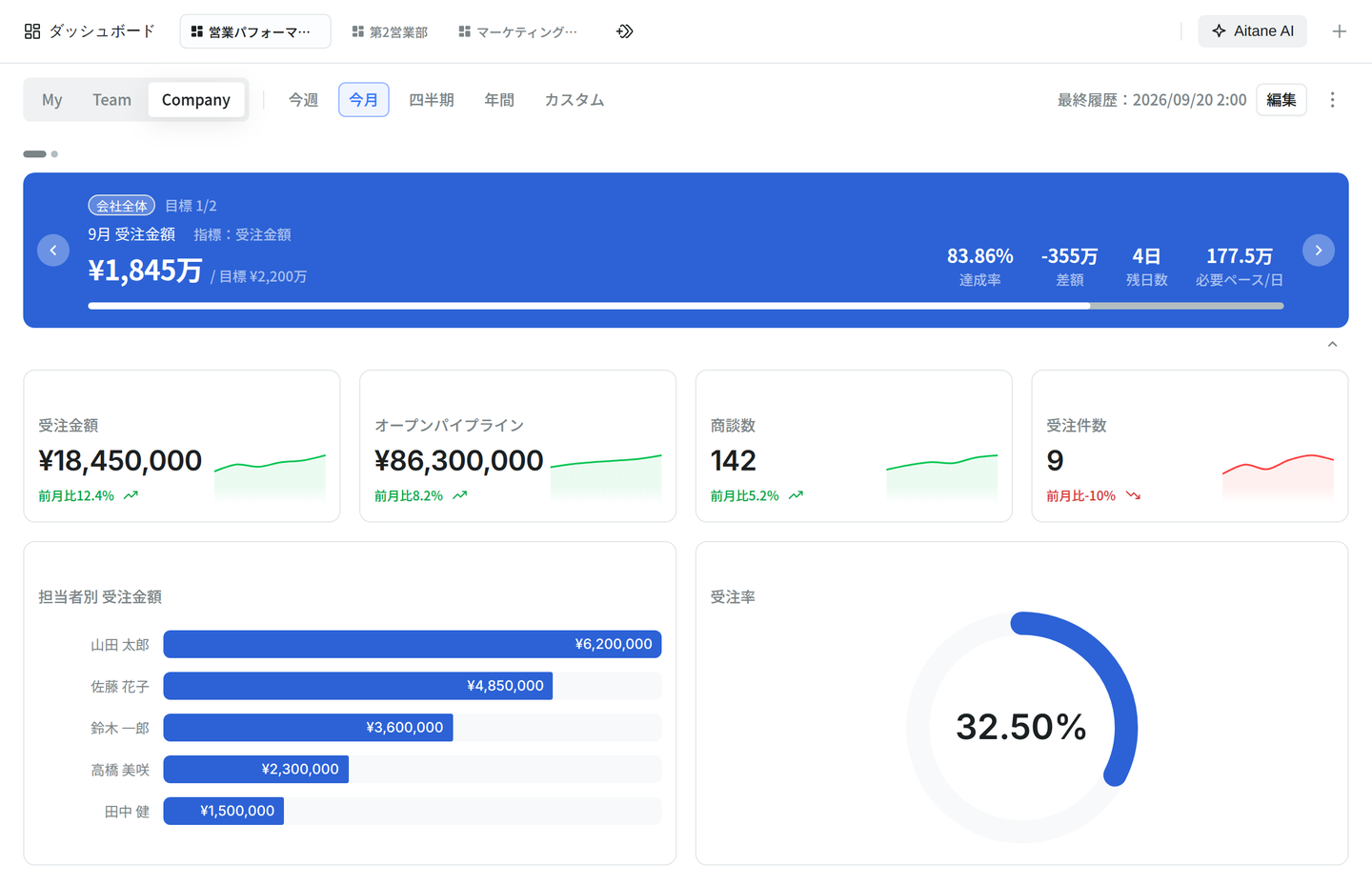
Task: Click upward trend icon on オープンパイプライン card
Action: click(x=459, y=495)
